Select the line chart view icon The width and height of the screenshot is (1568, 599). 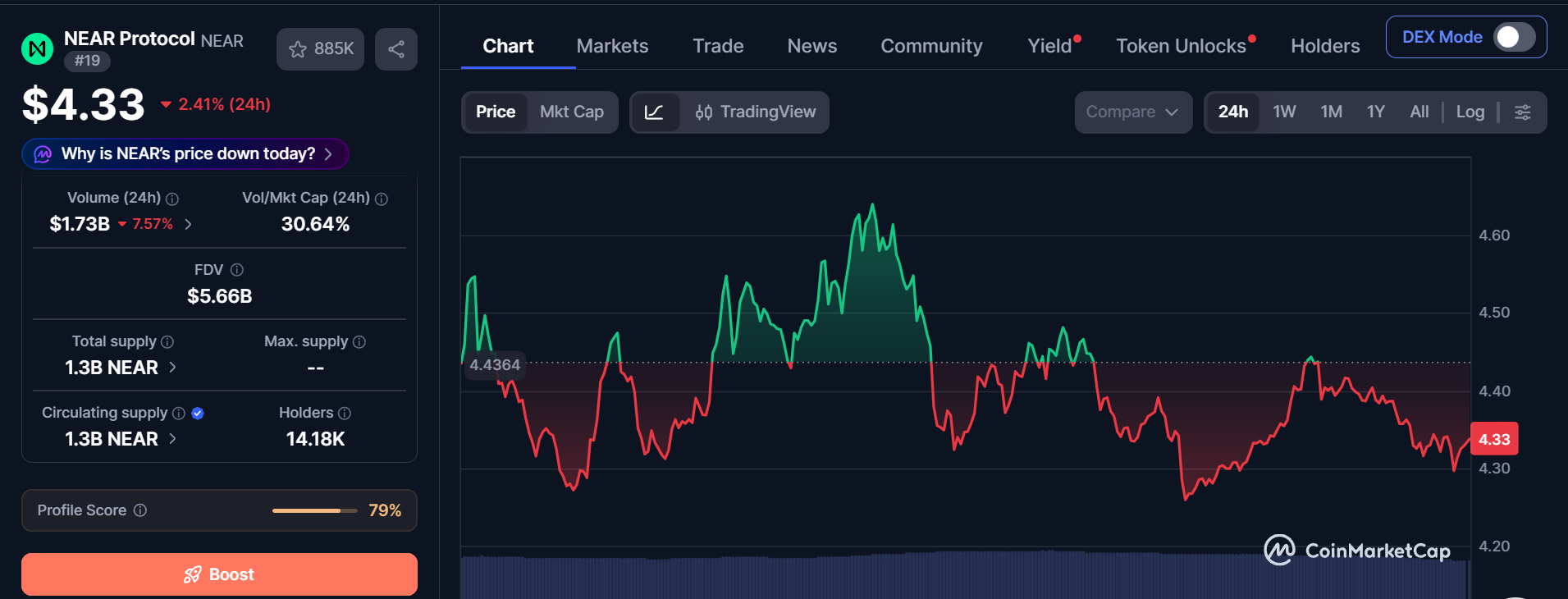[x=655, y=112]
